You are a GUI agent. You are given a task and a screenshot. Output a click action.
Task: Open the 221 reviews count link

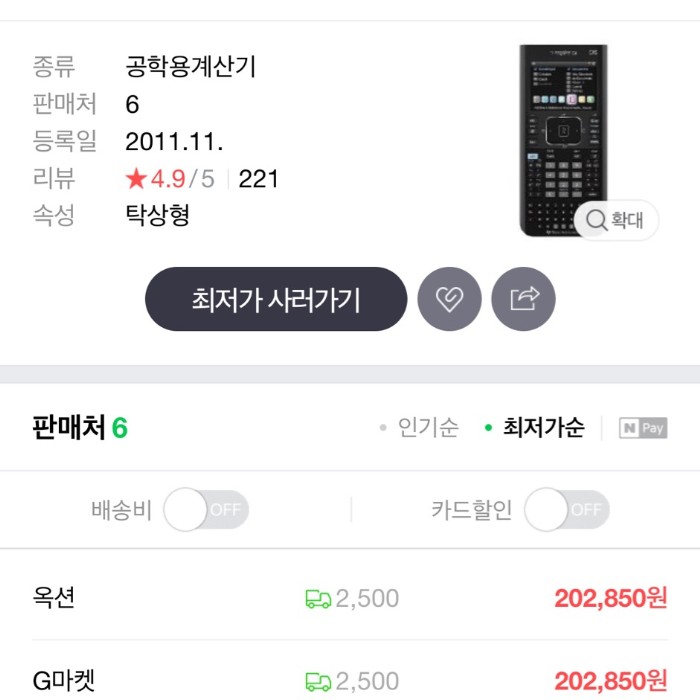(258, 179)
